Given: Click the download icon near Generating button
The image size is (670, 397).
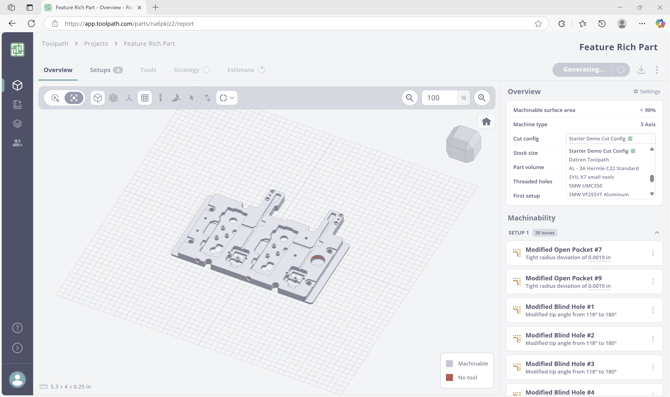Looking at the screenshot, I should click(641, 70).
